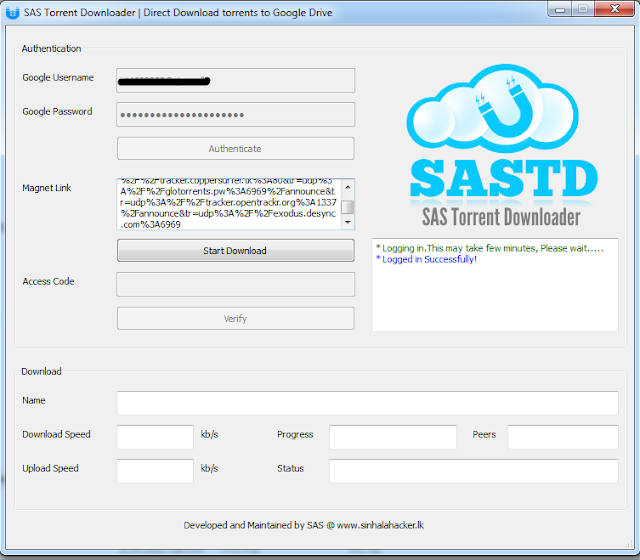This screenshot has width=640, height=560.
Task: Select the Download Speed field
Action: tap(155, 437)
